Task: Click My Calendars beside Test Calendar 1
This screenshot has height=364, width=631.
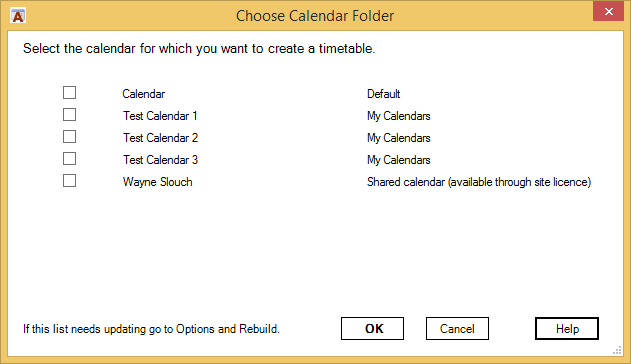Action: tap(398, 116)
